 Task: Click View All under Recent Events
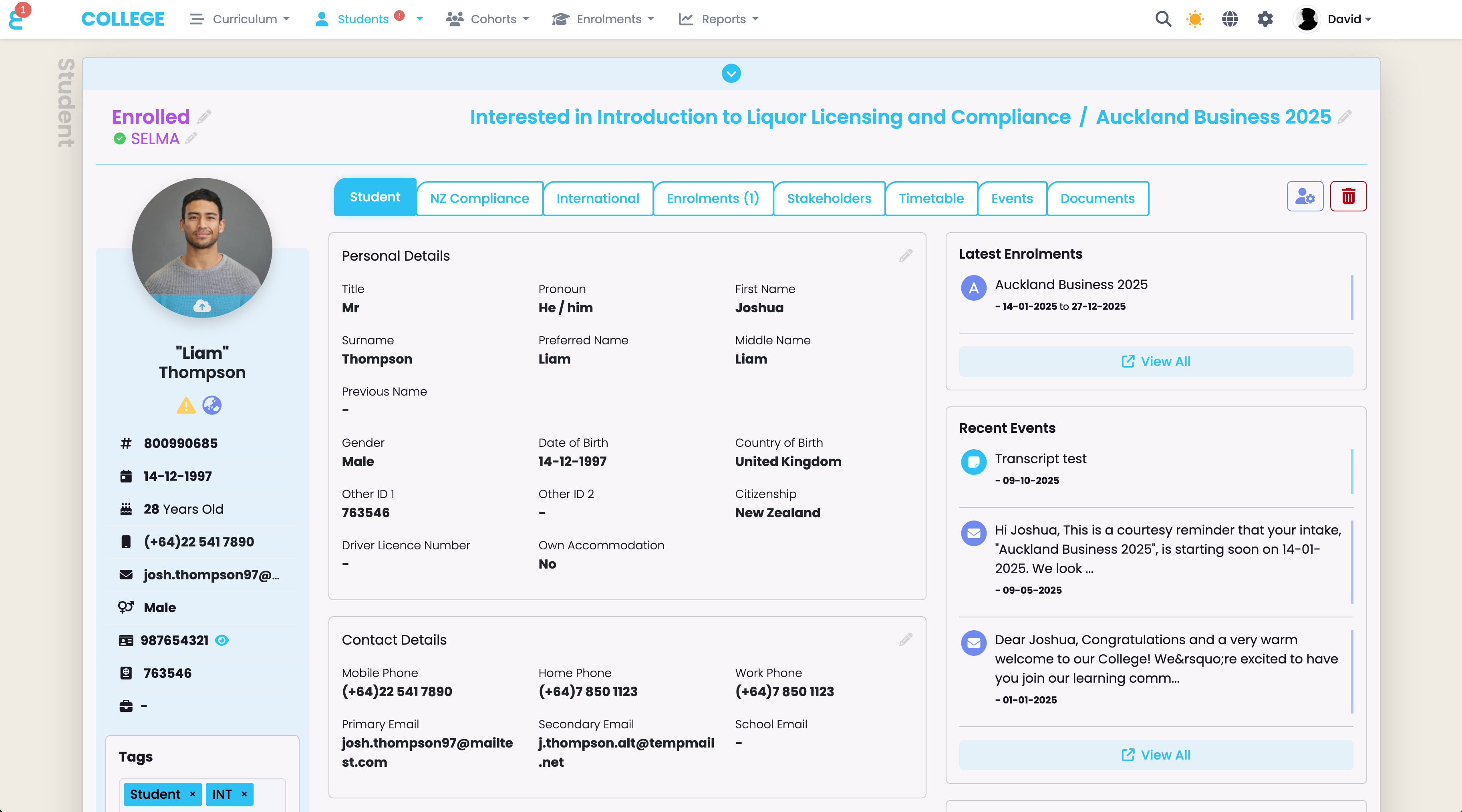pyautogui.click(x=1156, y=755)
